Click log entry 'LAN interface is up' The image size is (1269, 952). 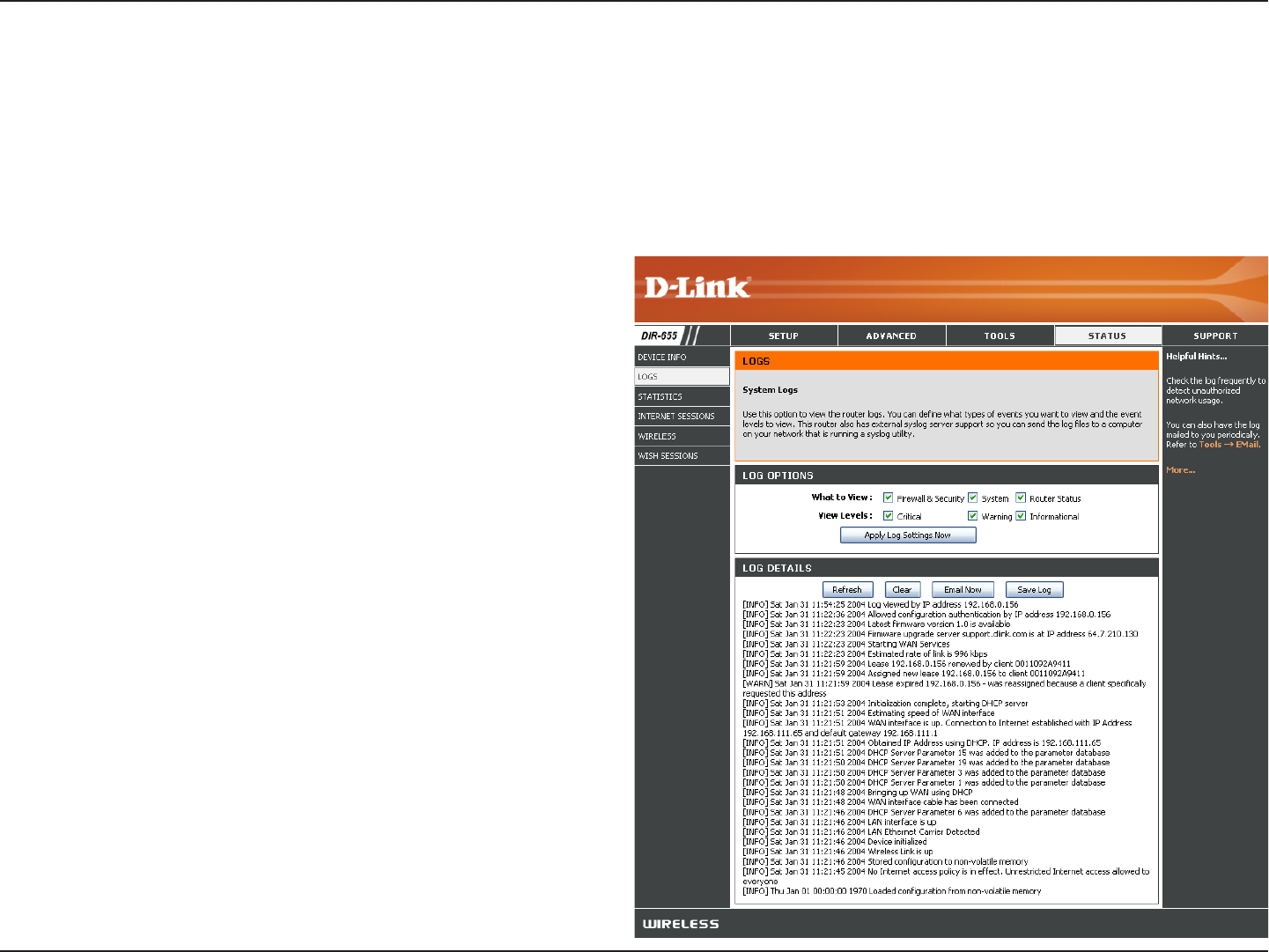[839, 822]
